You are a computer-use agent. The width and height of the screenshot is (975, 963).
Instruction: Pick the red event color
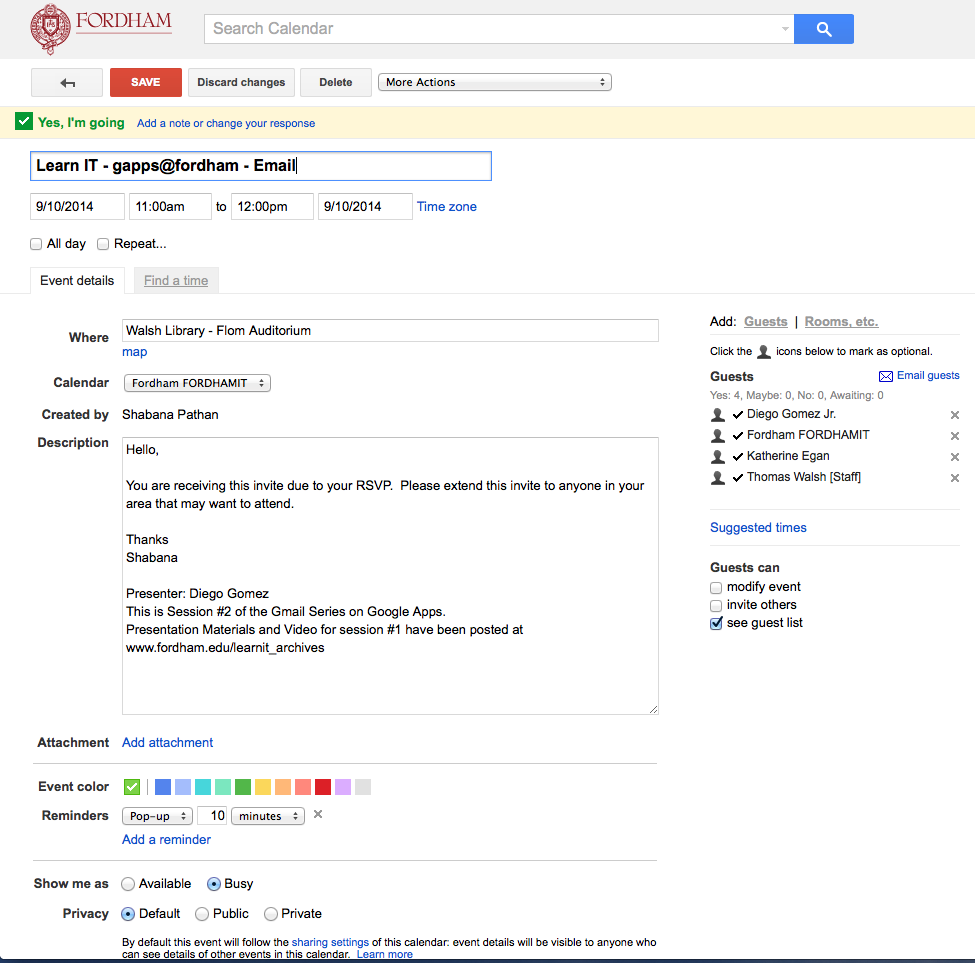pyautogui.click(x=323, y=787)
